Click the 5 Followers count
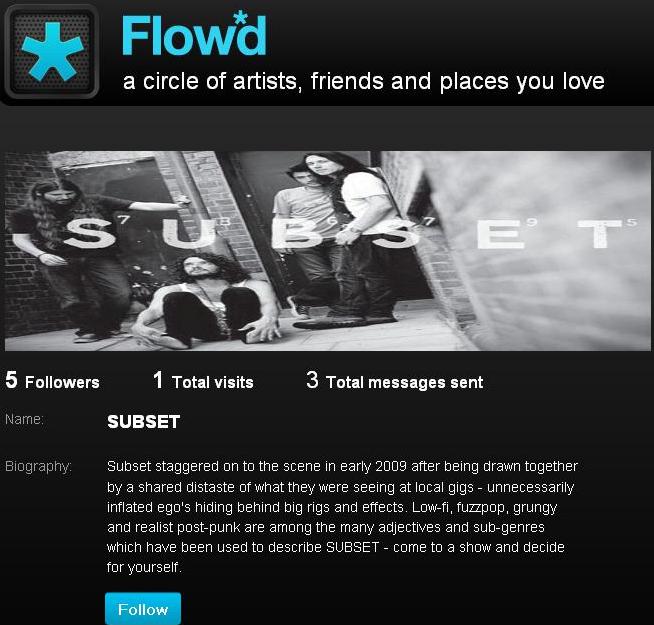The height and width of the screenshot is (625, 654). pos(53,381)
